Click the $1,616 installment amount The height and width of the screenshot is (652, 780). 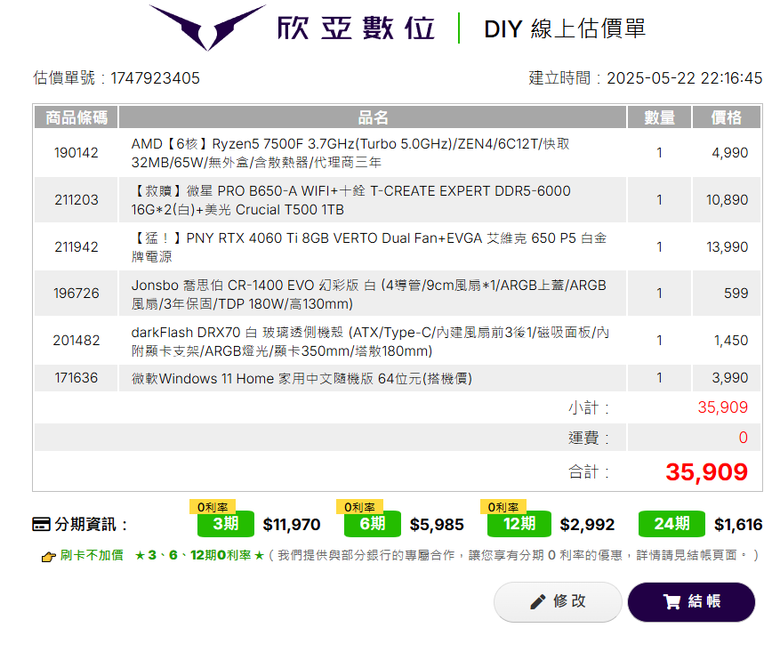pyautogui.click(x=738, y=525)
